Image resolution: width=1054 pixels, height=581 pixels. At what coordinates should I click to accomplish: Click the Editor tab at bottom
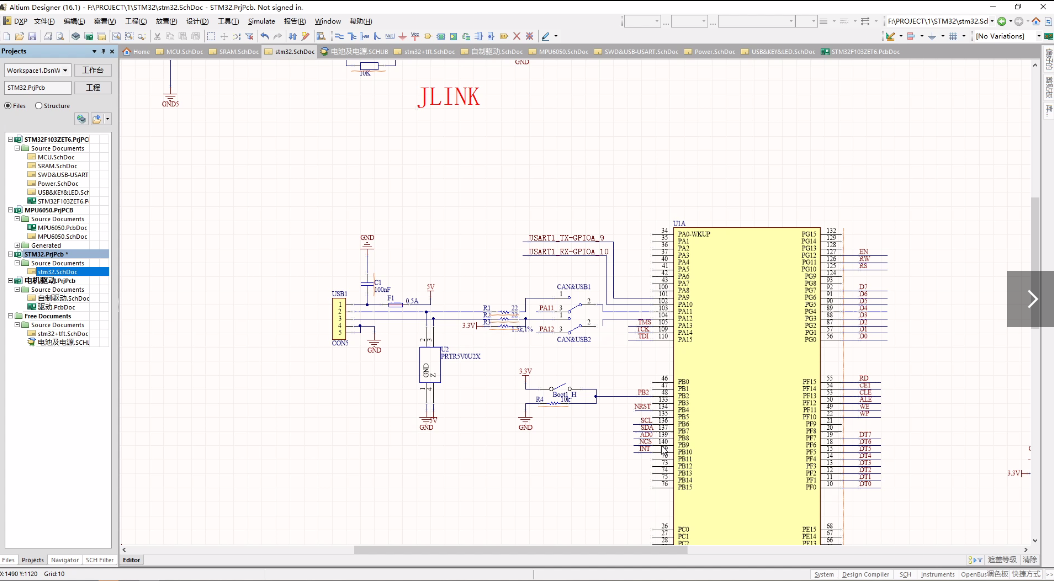pos(132,559)
